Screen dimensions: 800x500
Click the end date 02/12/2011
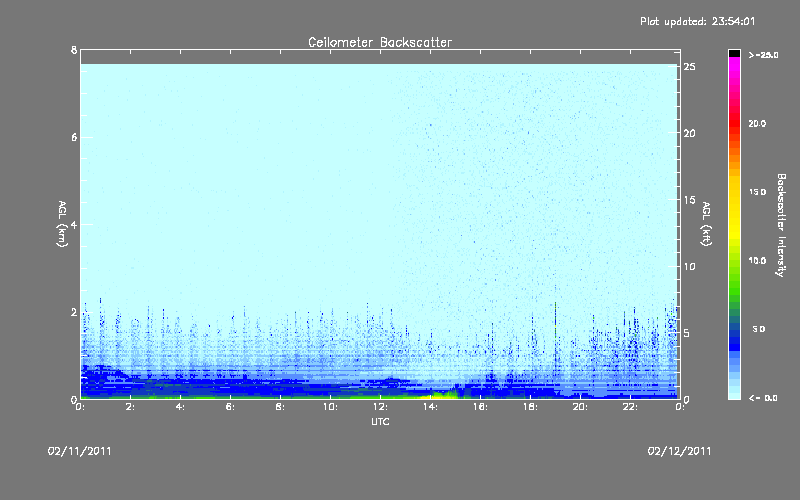click(x=679, y=451)
